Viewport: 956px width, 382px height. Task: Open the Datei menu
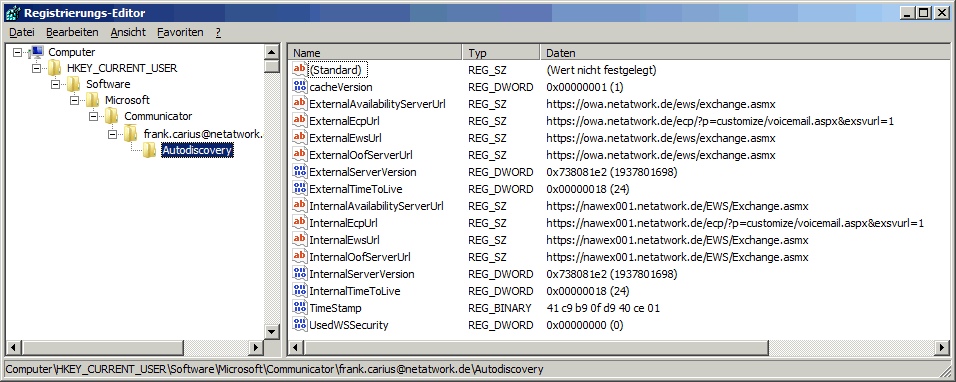click(x=22, y=32)
